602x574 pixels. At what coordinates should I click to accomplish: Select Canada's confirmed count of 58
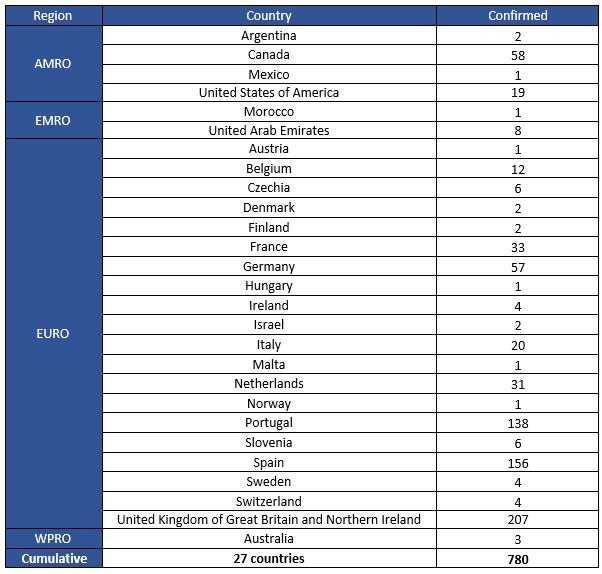(x=517, y=55)
